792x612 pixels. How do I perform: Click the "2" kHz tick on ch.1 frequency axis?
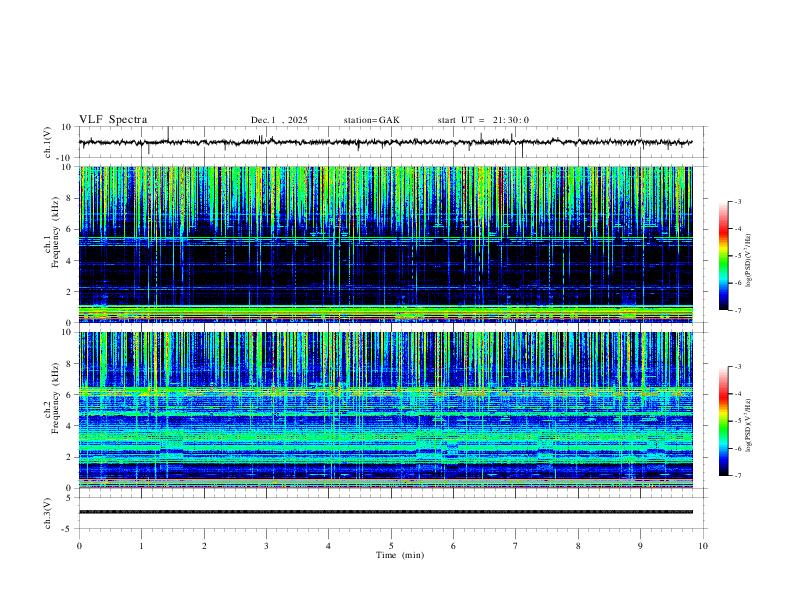(69, 292)
